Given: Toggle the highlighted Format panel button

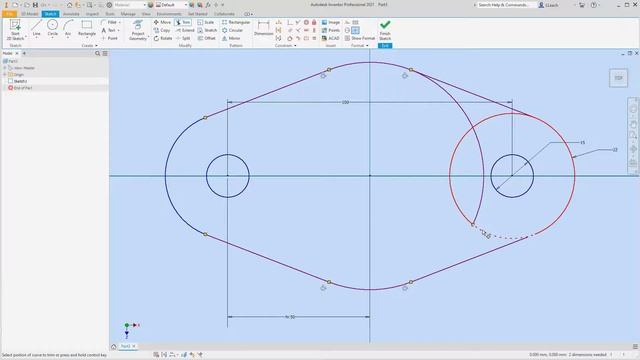Looking at the screenshot, I should click(x=356, y=30).
